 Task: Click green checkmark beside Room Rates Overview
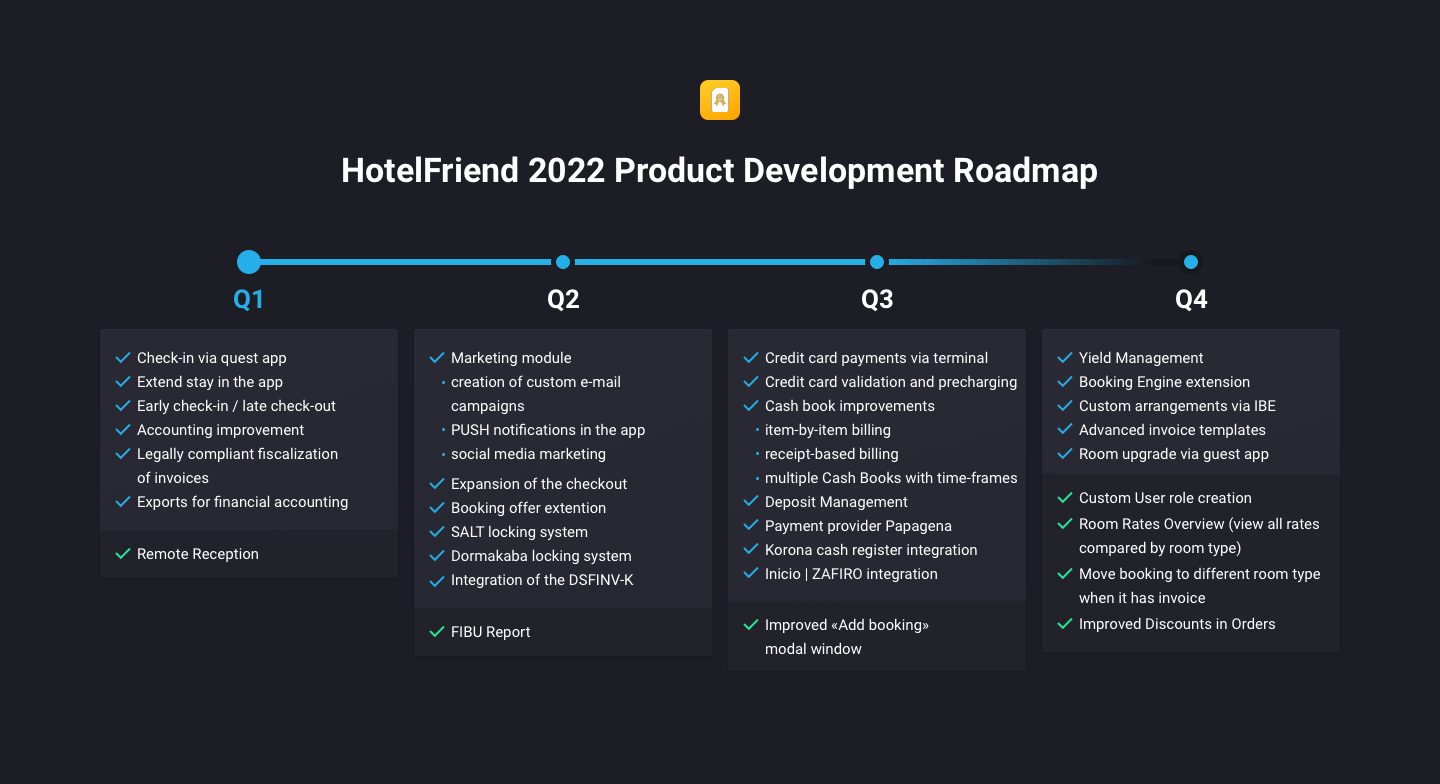1065,524
